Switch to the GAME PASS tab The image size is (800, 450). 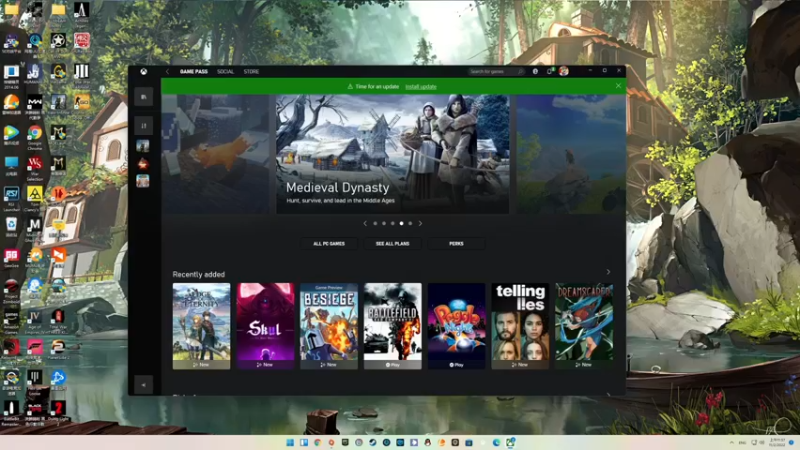click(194, 71)
